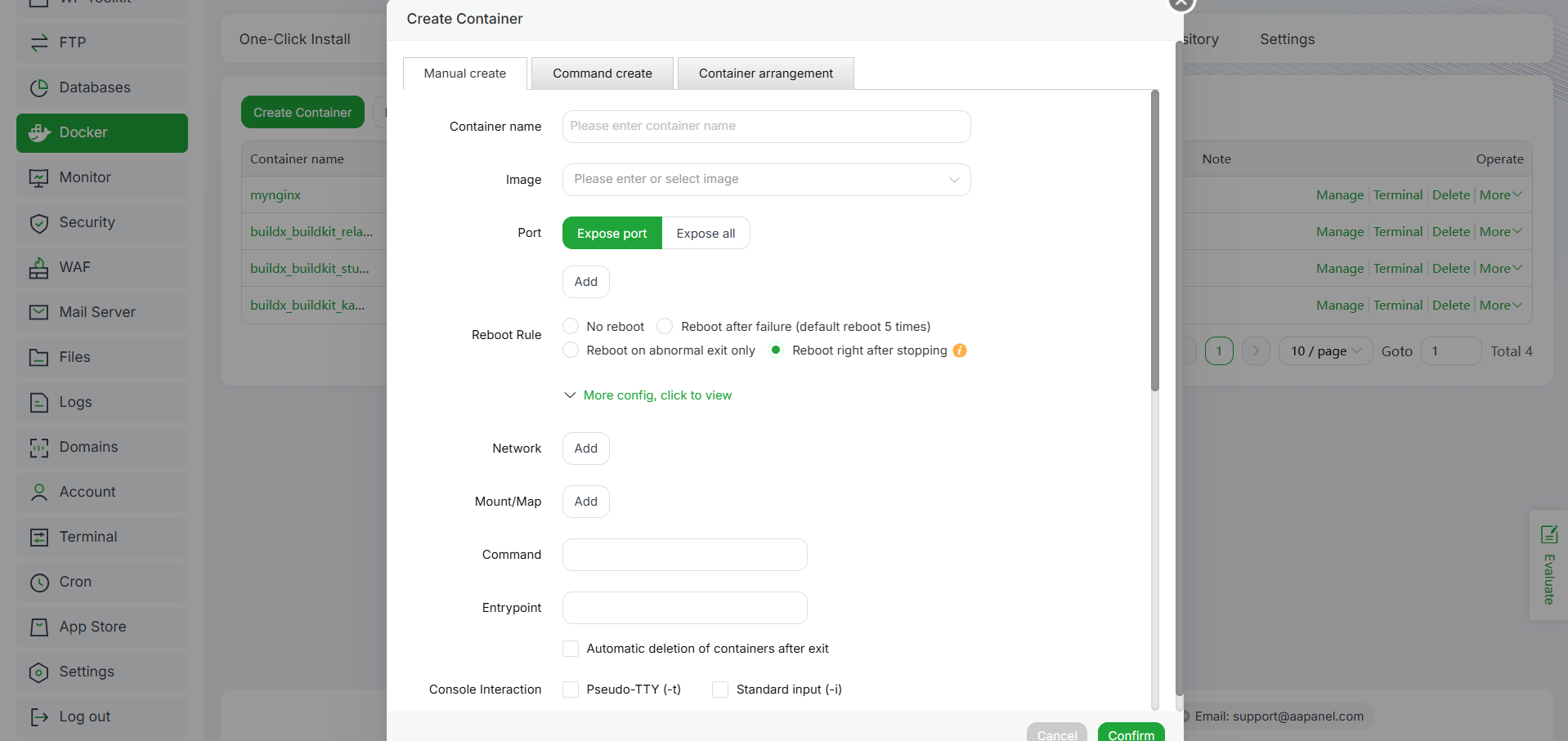1568x741 pixels.
Task: Expand More menu for buildx_buildkit_stu row
Action: click(1501, 269)
